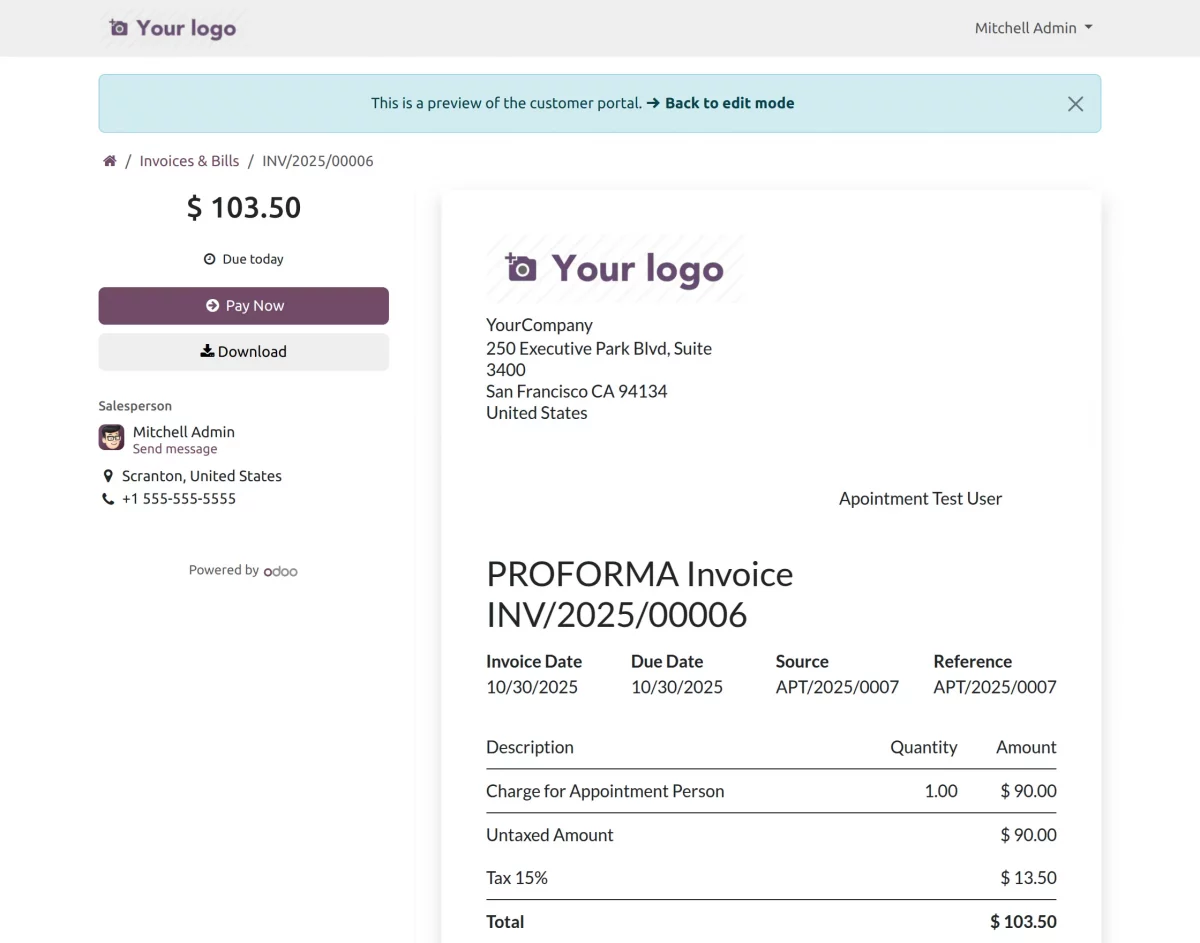Image resolution: width=1200 pixels, height=943 pixels.
Task: Click Pay Now to pay the invoice
Action: tap(243, 306)
